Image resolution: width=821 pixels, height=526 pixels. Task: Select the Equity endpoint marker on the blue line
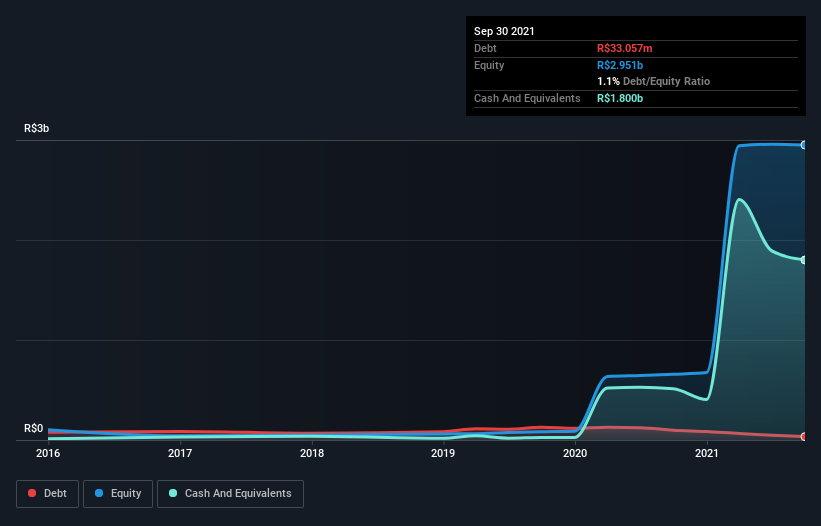click(804, 145)
